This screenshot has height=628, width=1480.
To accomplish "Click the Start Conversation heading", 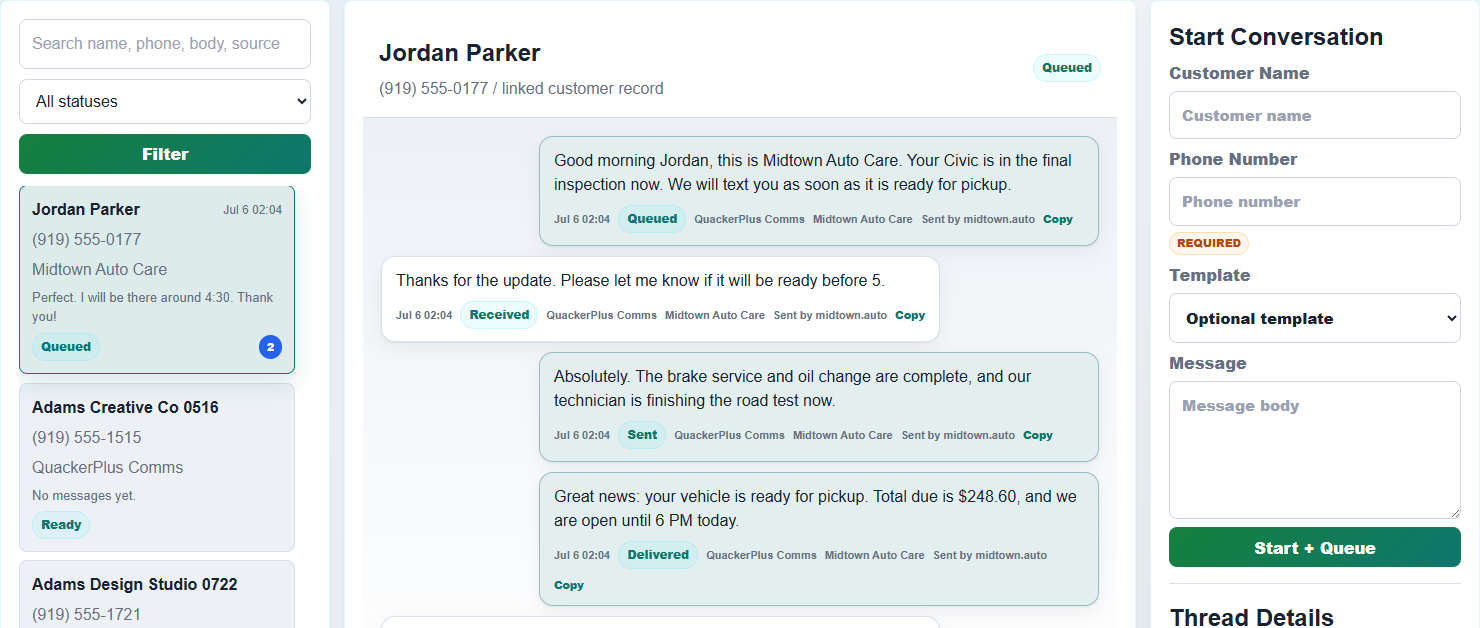I will 1276,37.
